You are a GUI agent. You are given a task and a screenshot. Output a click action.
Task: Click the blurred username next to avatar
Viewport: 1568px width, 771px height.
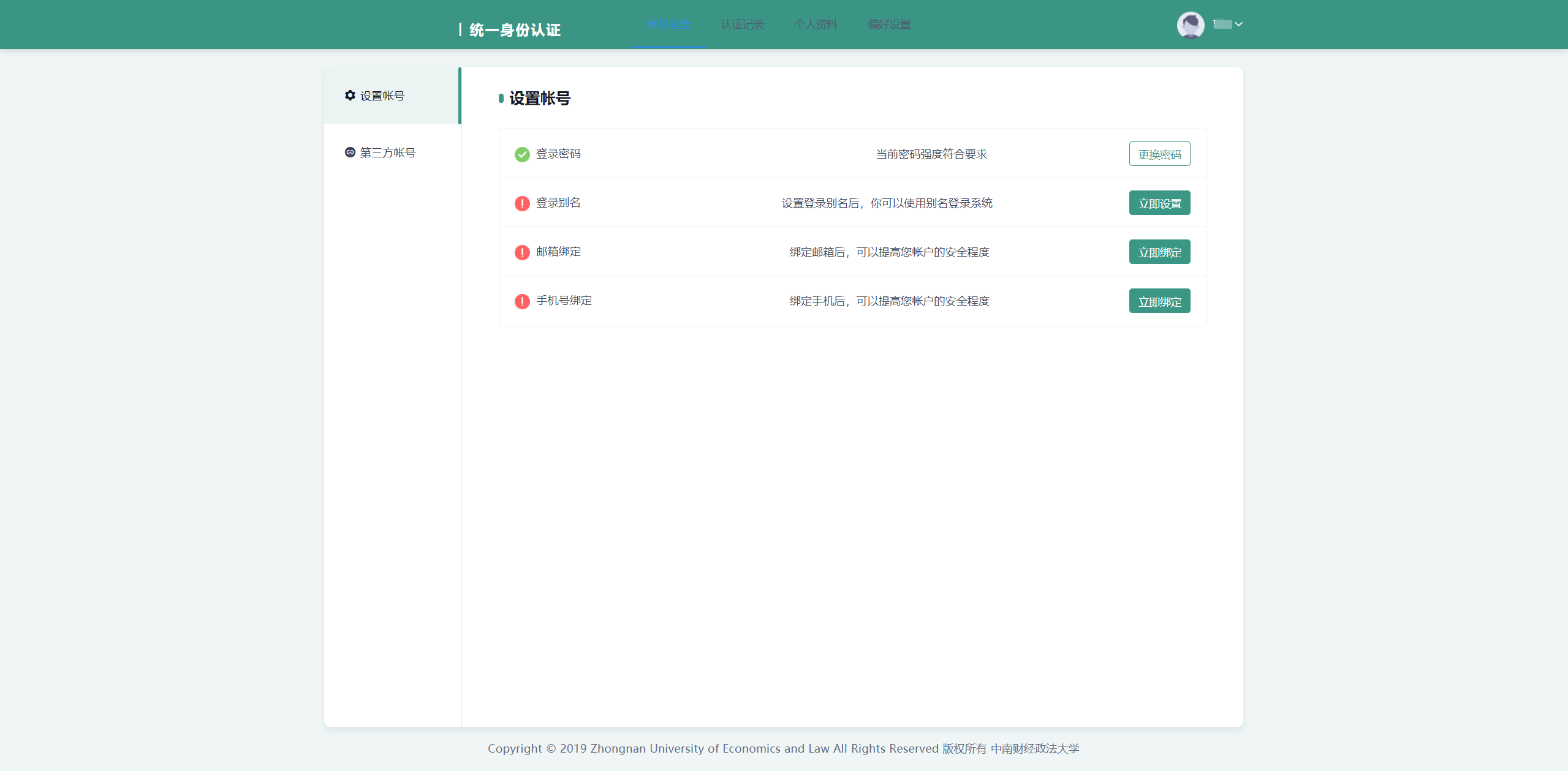tap(1222, 24)
